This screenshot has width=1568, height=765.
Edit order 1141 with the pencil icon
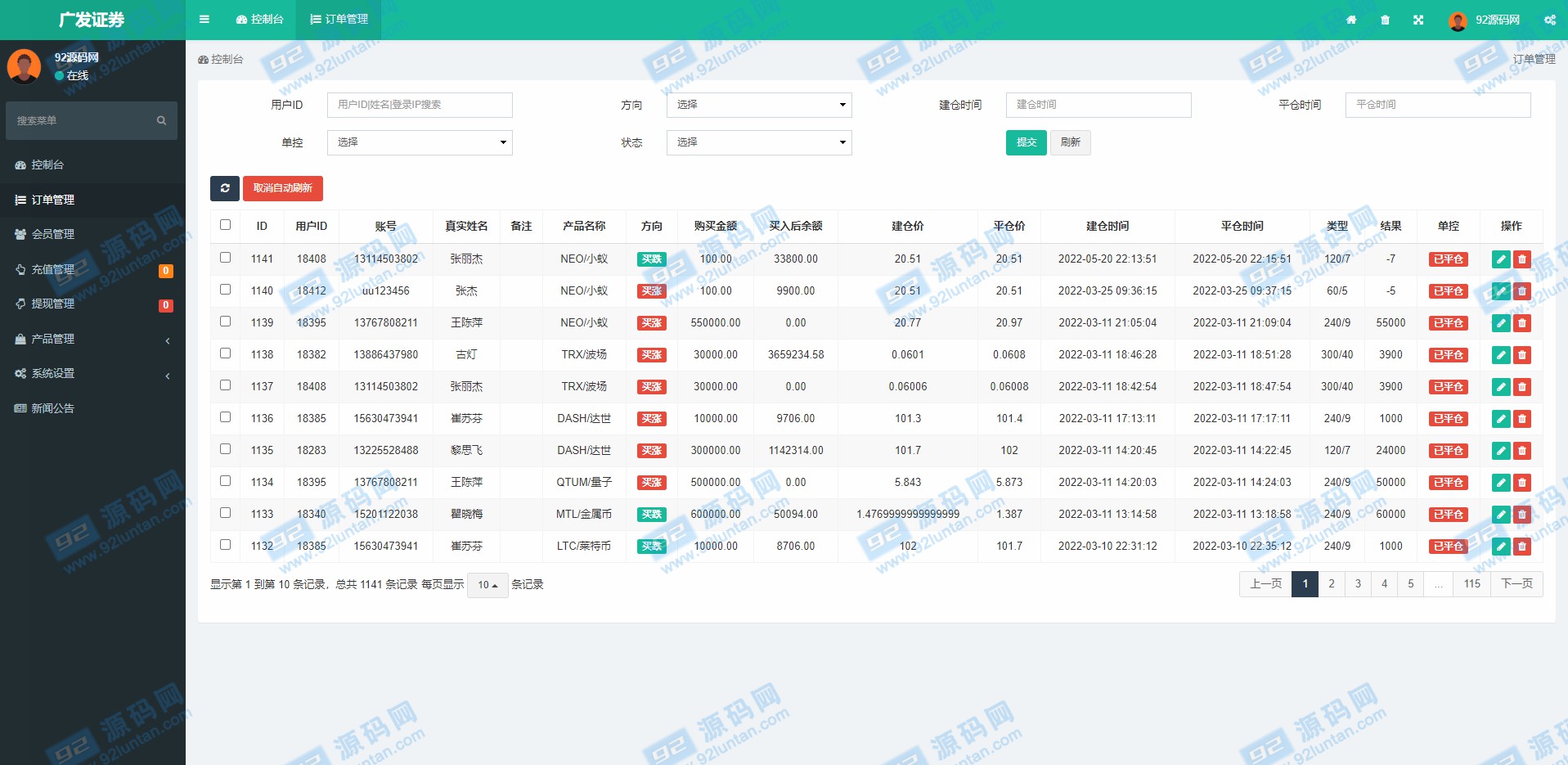click(1501, 259)
